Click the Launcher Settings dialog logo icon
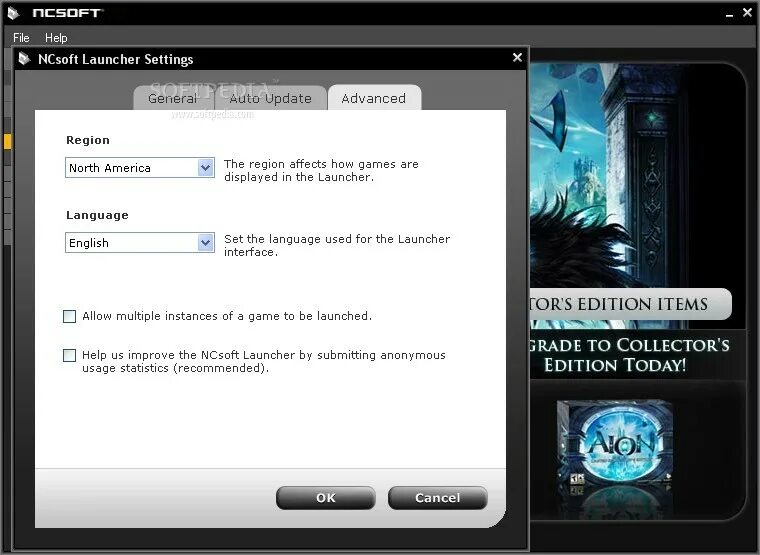Screen dimensions: 760x555 tap(24, 59)
